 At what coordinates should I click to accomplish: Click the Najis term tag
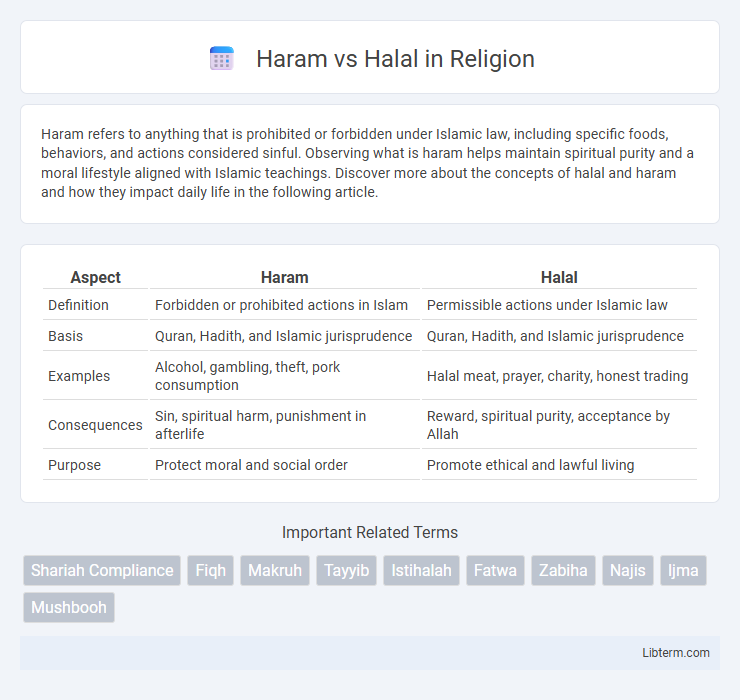[628, 570]
